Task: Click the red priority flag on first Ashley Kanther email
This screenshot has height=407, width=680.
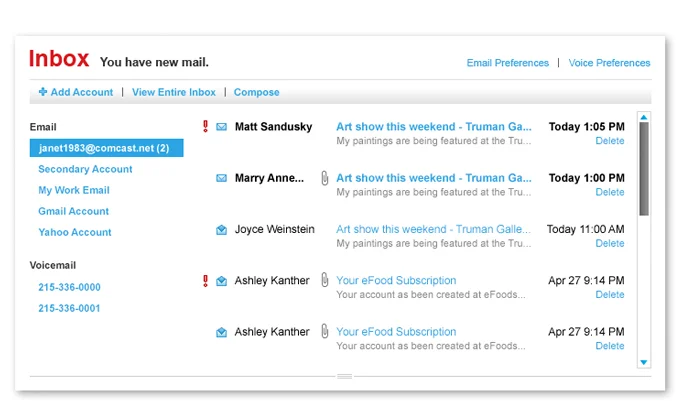Action: point(205,281)
